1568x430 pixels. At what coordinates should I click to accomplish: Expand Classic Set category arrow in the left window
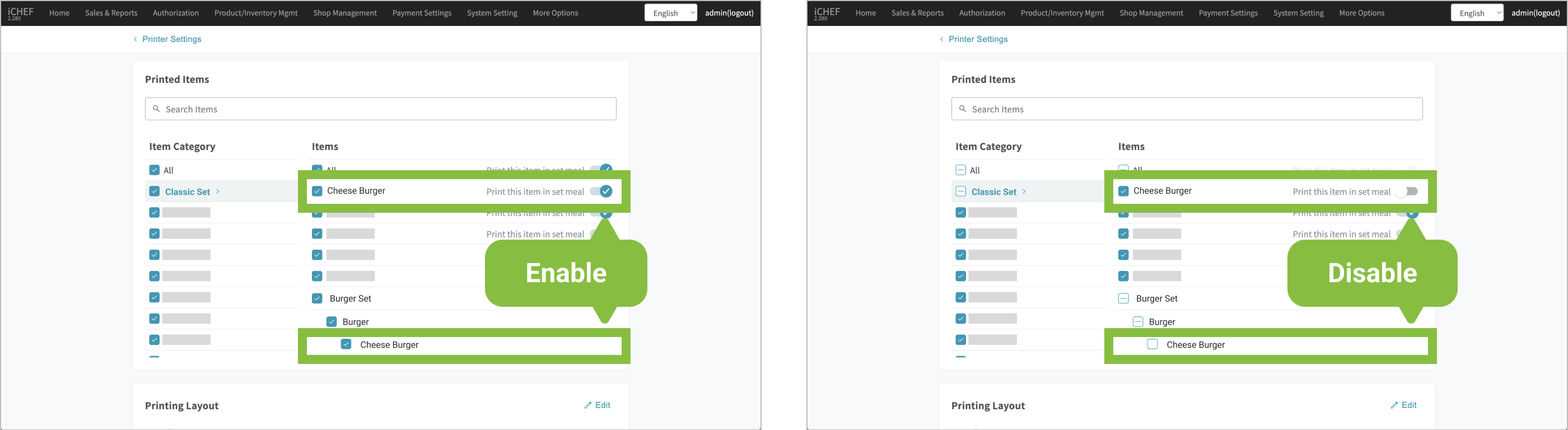218,191
